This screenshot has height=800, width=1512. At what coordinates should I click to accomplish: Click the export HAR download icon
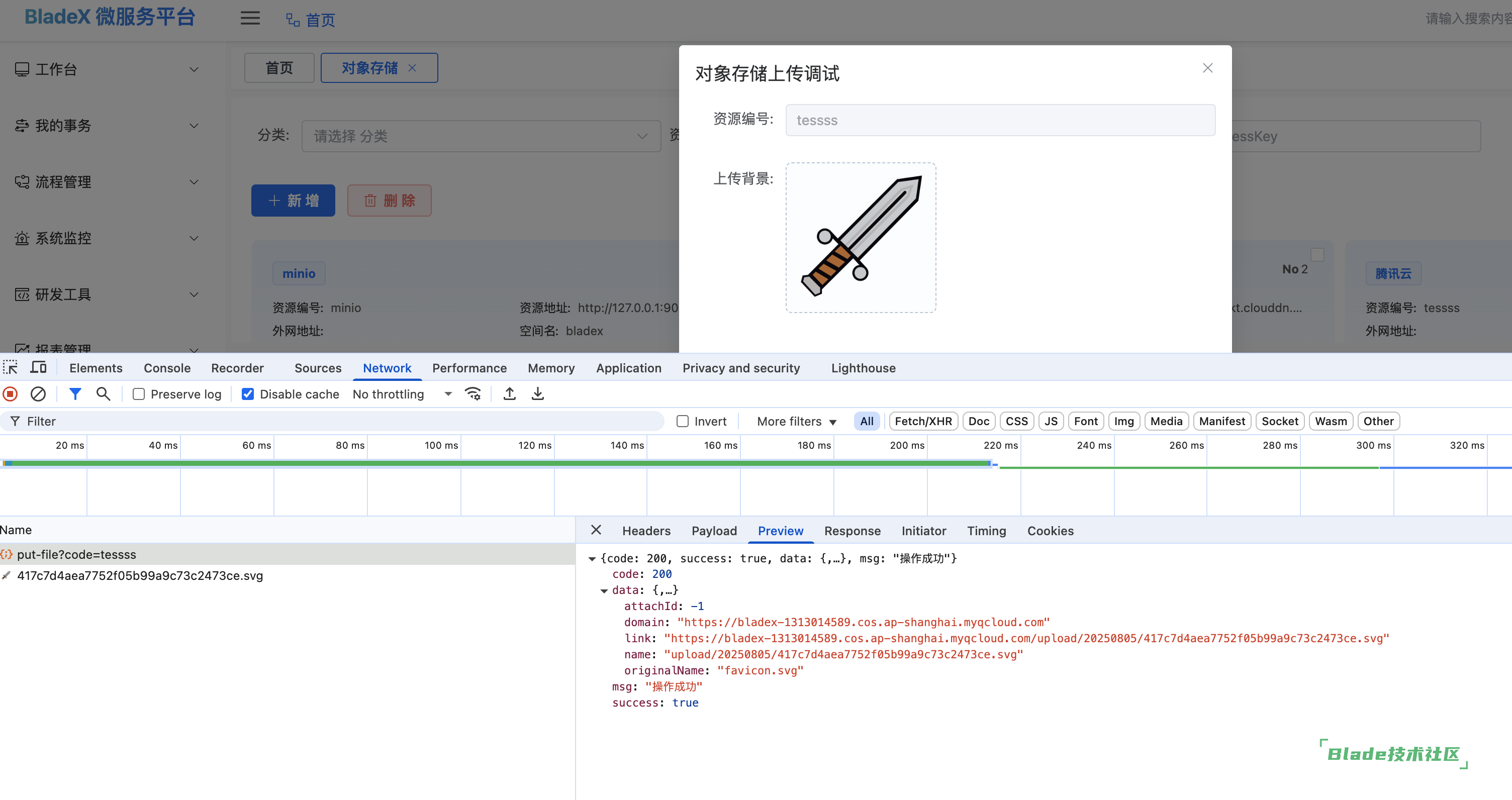(538, 394)
